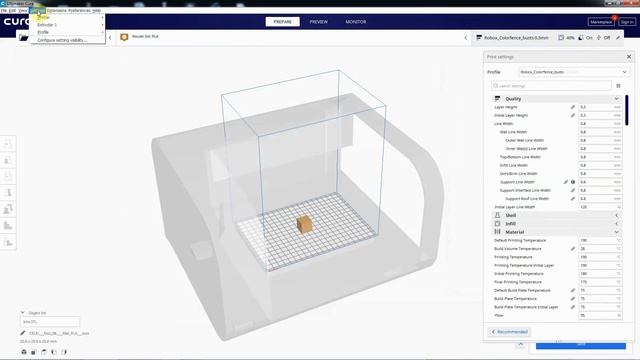The image size is (640, 360).
Task: Click the chevron left of profile summary
Action: [466, 38]
